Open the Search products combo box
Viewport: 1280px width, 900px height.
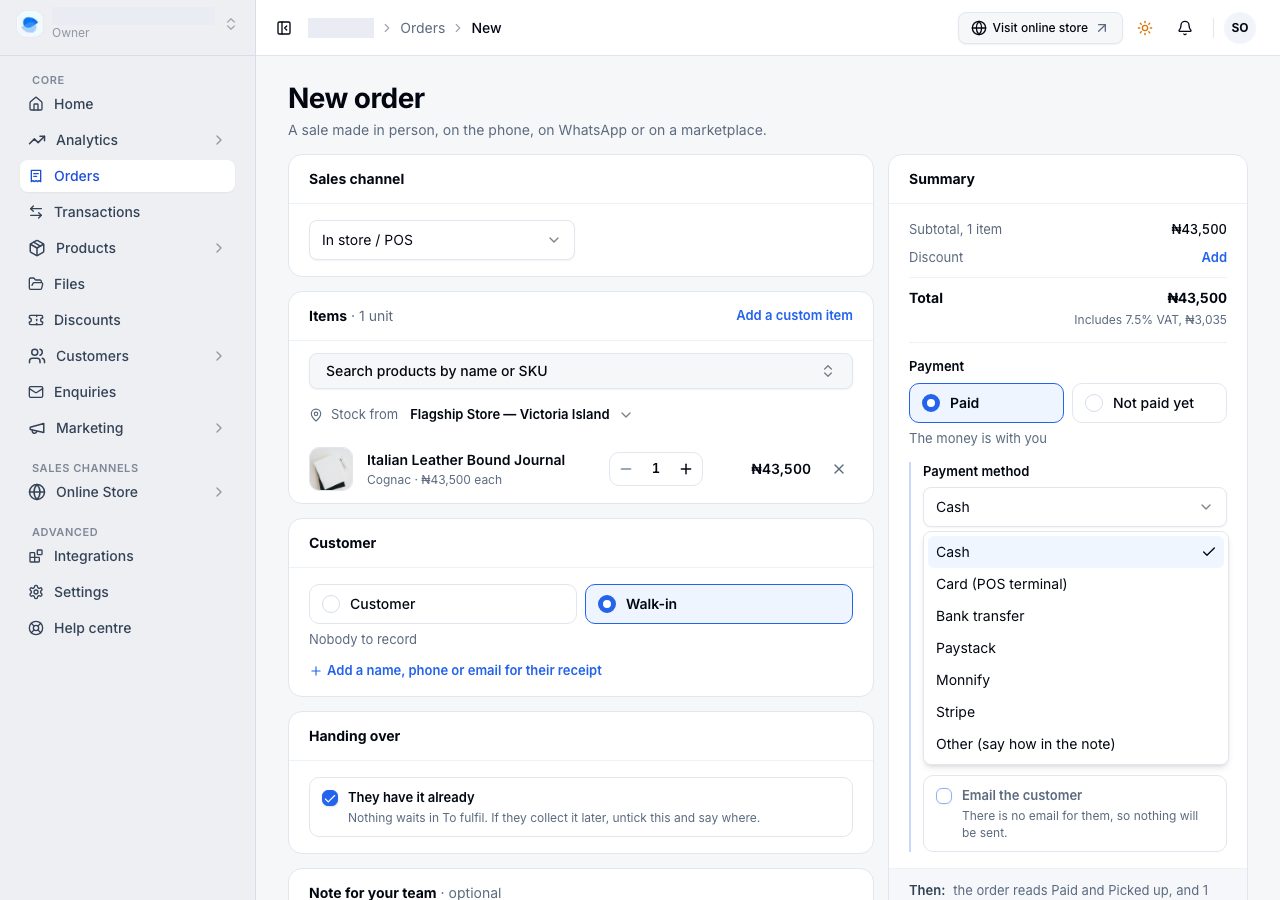(581, 371)
